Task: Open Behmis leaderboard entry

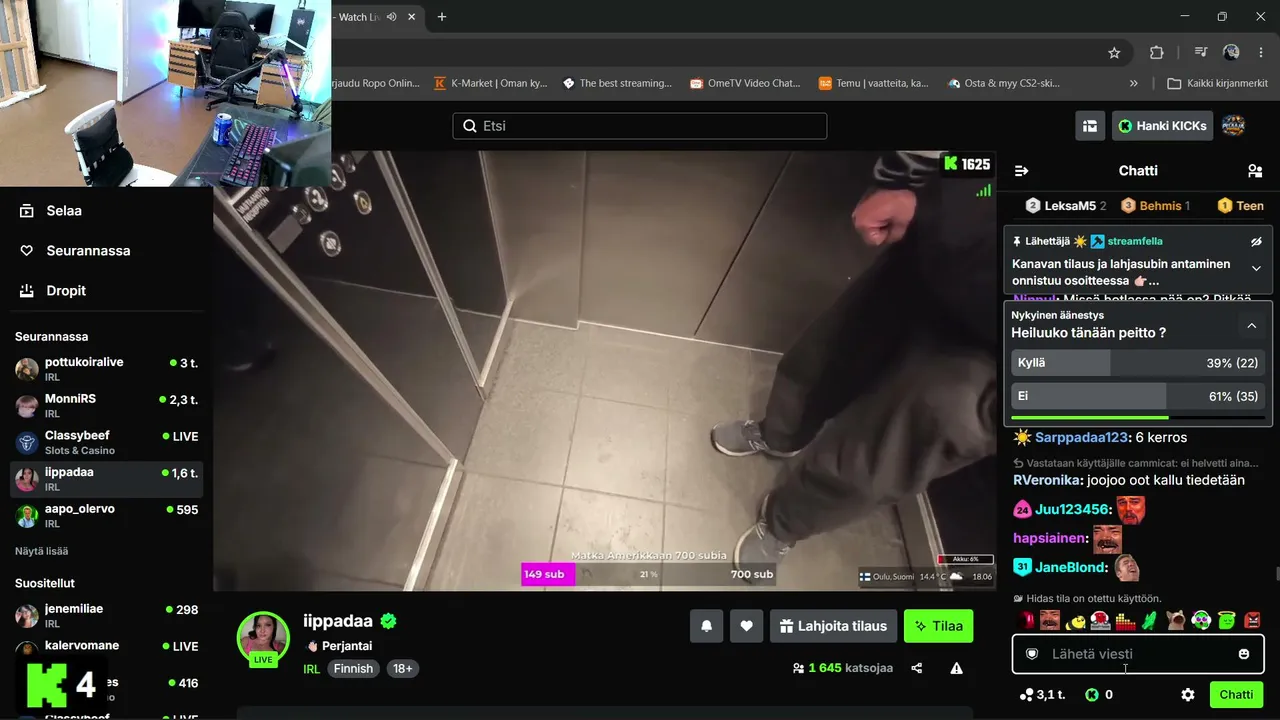Action: [1156, 206]
